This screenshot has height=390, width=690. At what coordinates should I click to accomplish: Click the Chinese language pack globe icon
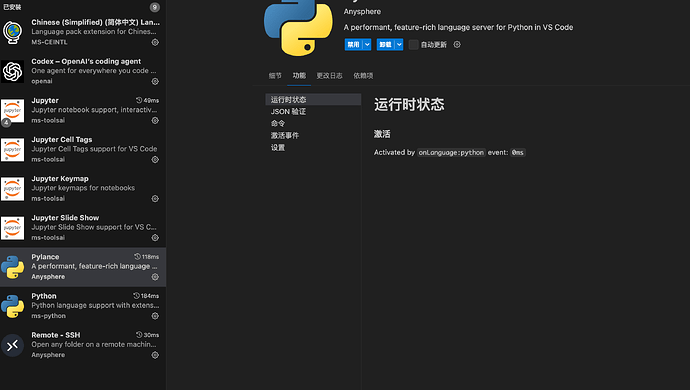[x=12, y=32]
